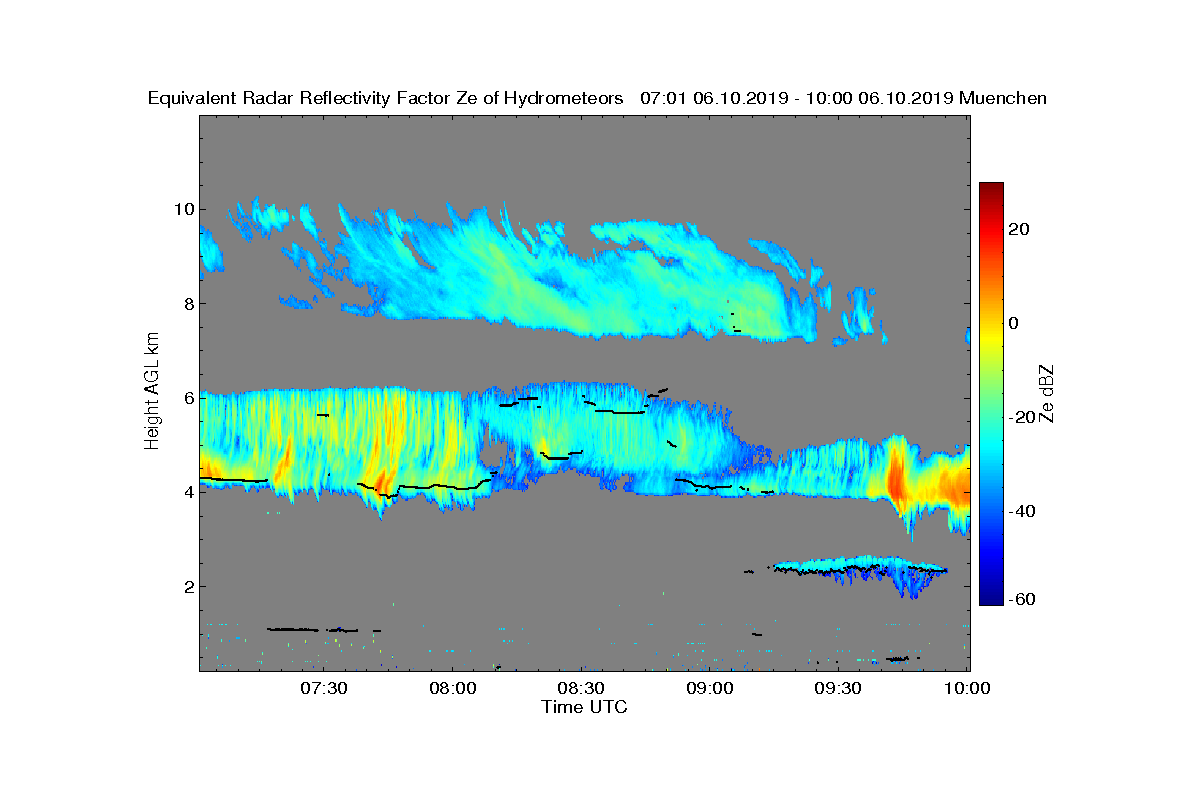Click the 07:30 time tick label
This screenshot has width=1200, height=800.
click(x=324, y=688)
